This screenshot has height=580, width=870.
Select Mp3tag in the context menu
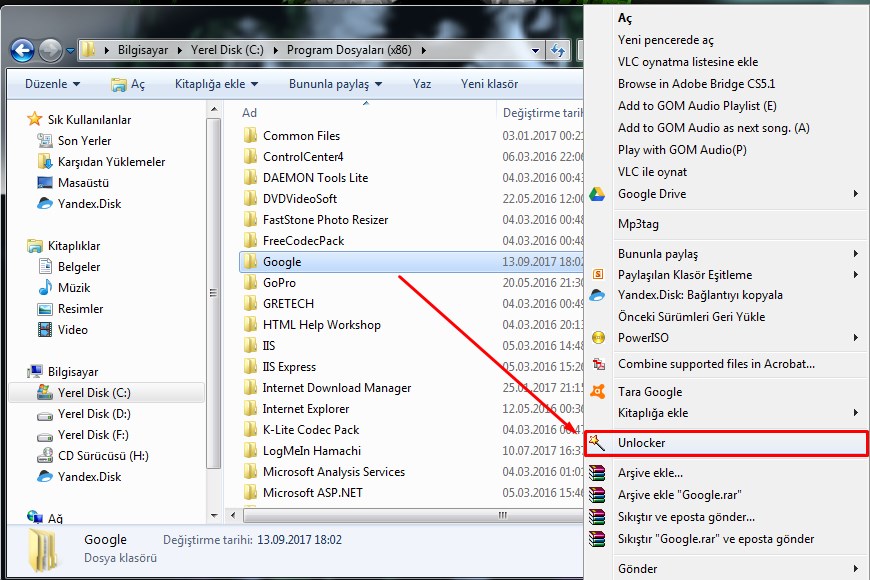[638, 224]
